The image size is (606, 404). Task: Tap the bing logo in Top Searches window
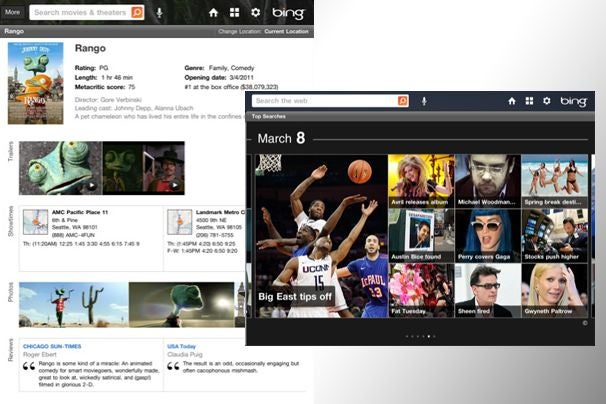(574, 102)
